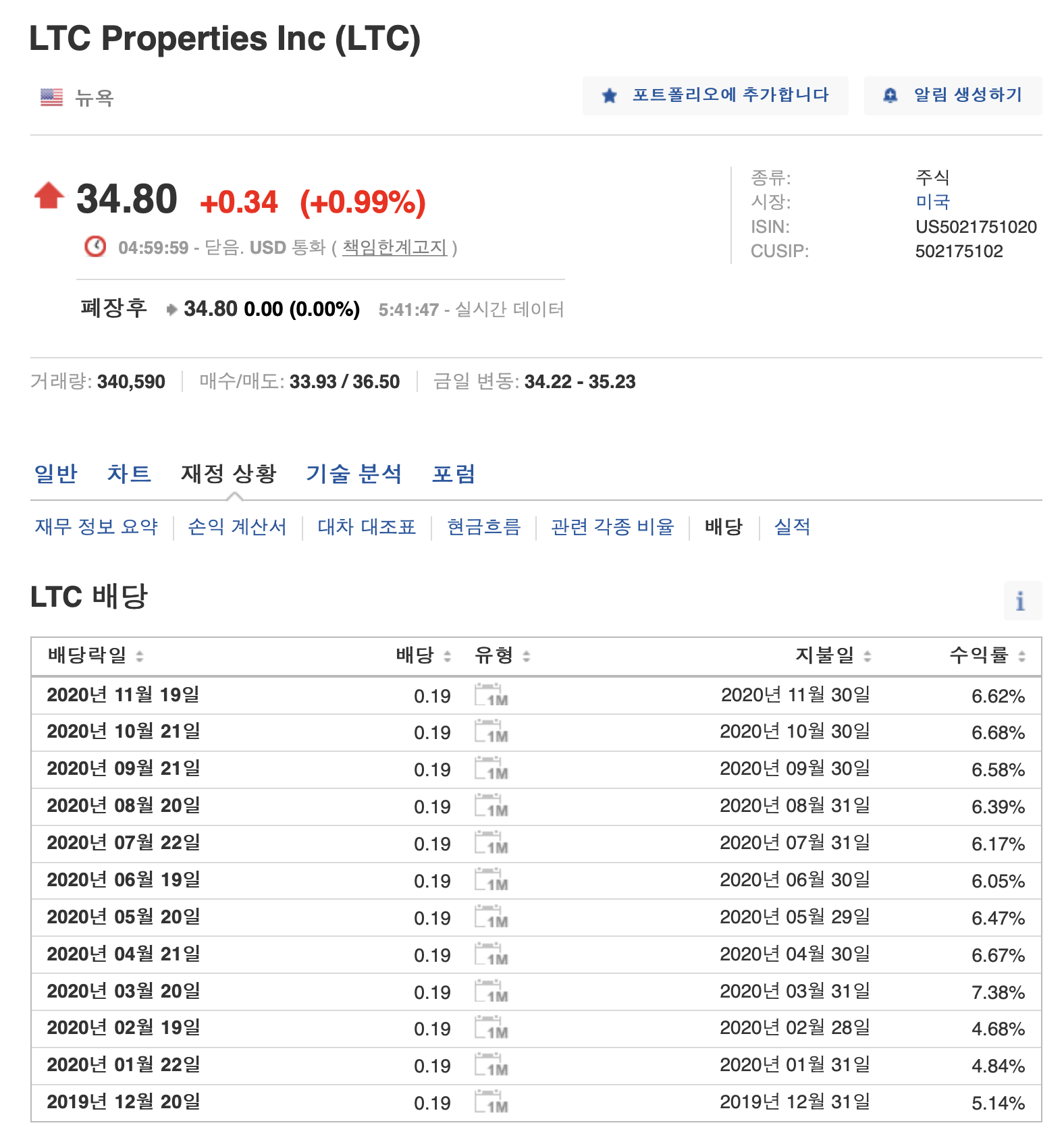Select the 재정 상황 tab
This screenshot has width=1064, height=1142.
click(229, 474)
